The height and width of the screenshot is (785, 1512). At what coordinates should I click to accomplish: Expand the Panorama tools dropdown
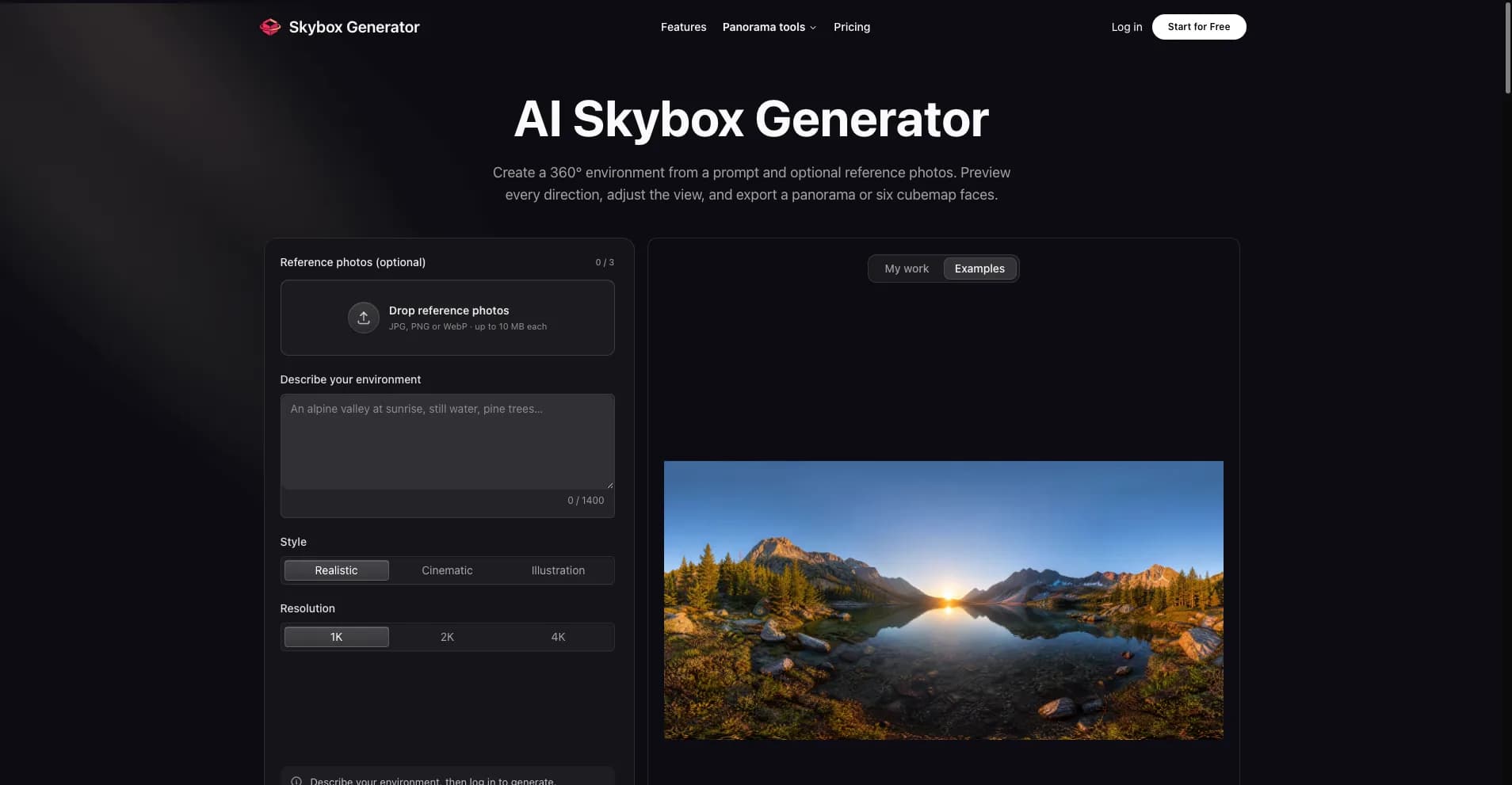pyautogui.click(x=769, y=27)
